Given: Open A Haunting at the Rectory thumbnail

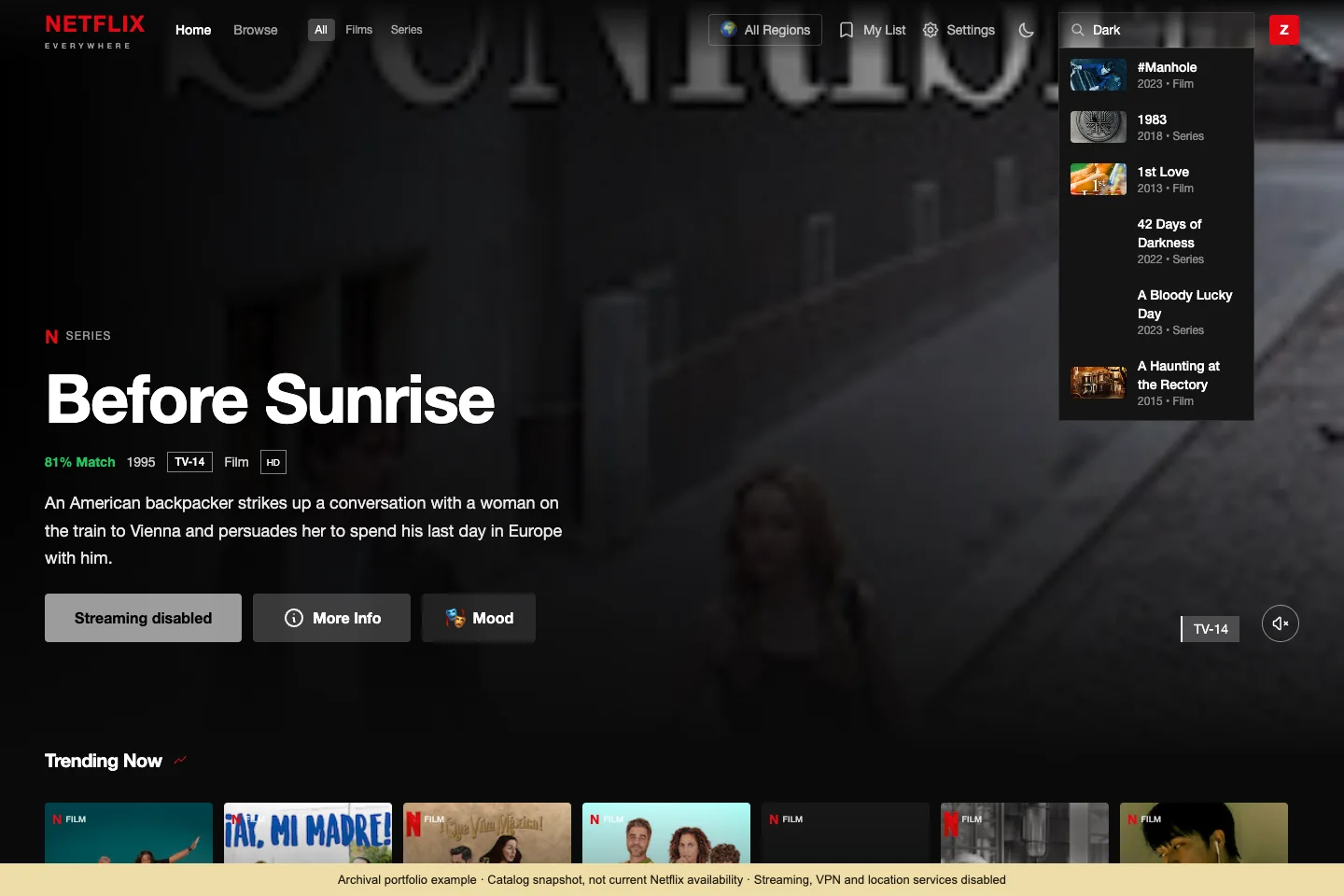Looking at the screenshot, I should pyautogui.click(x=1099, y=383).
